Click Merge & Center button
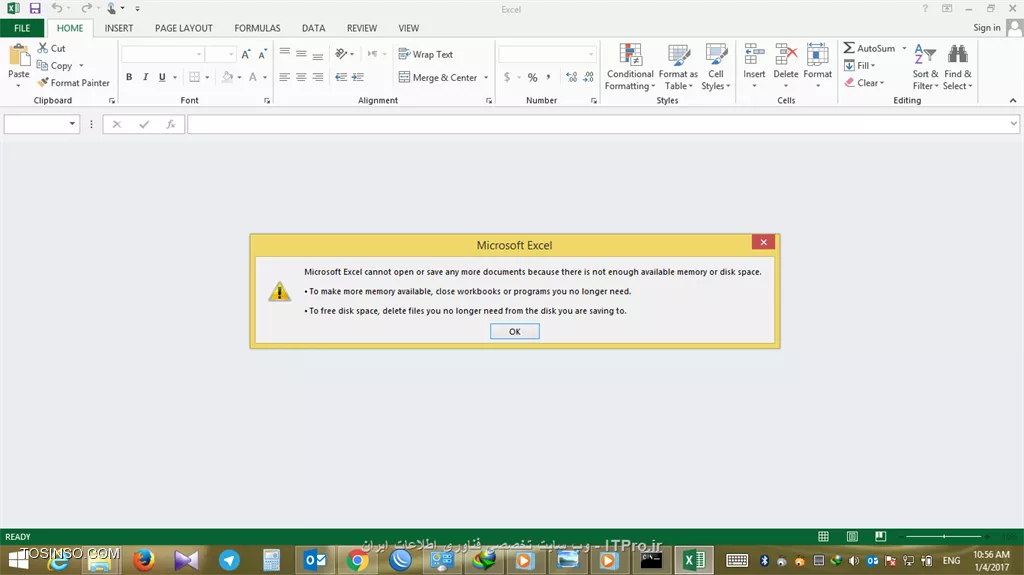 pyautogui.click(x=438, y=77)
